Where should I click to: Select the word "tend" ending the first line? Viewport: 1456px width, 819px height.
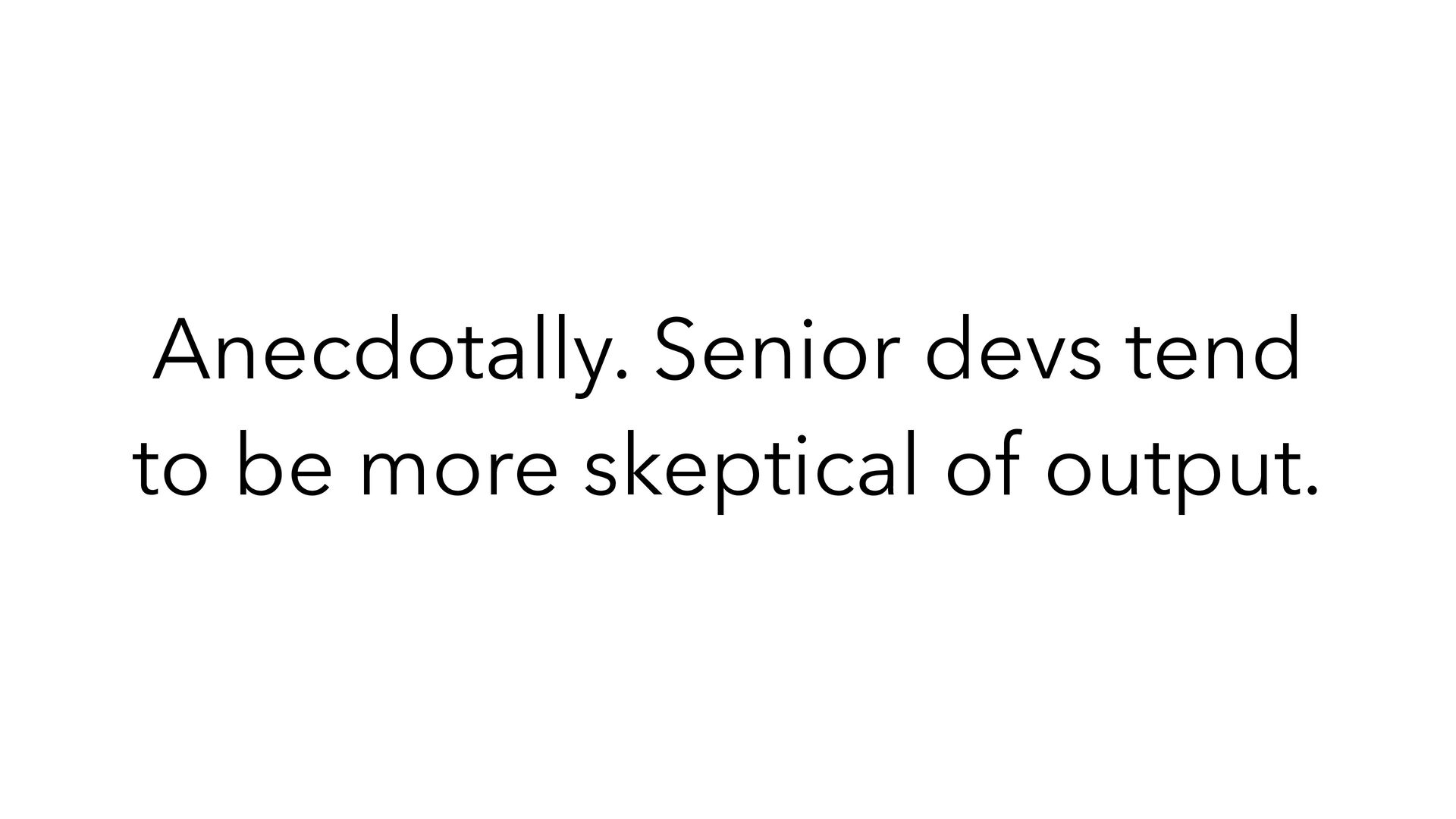pos(1213,350)
